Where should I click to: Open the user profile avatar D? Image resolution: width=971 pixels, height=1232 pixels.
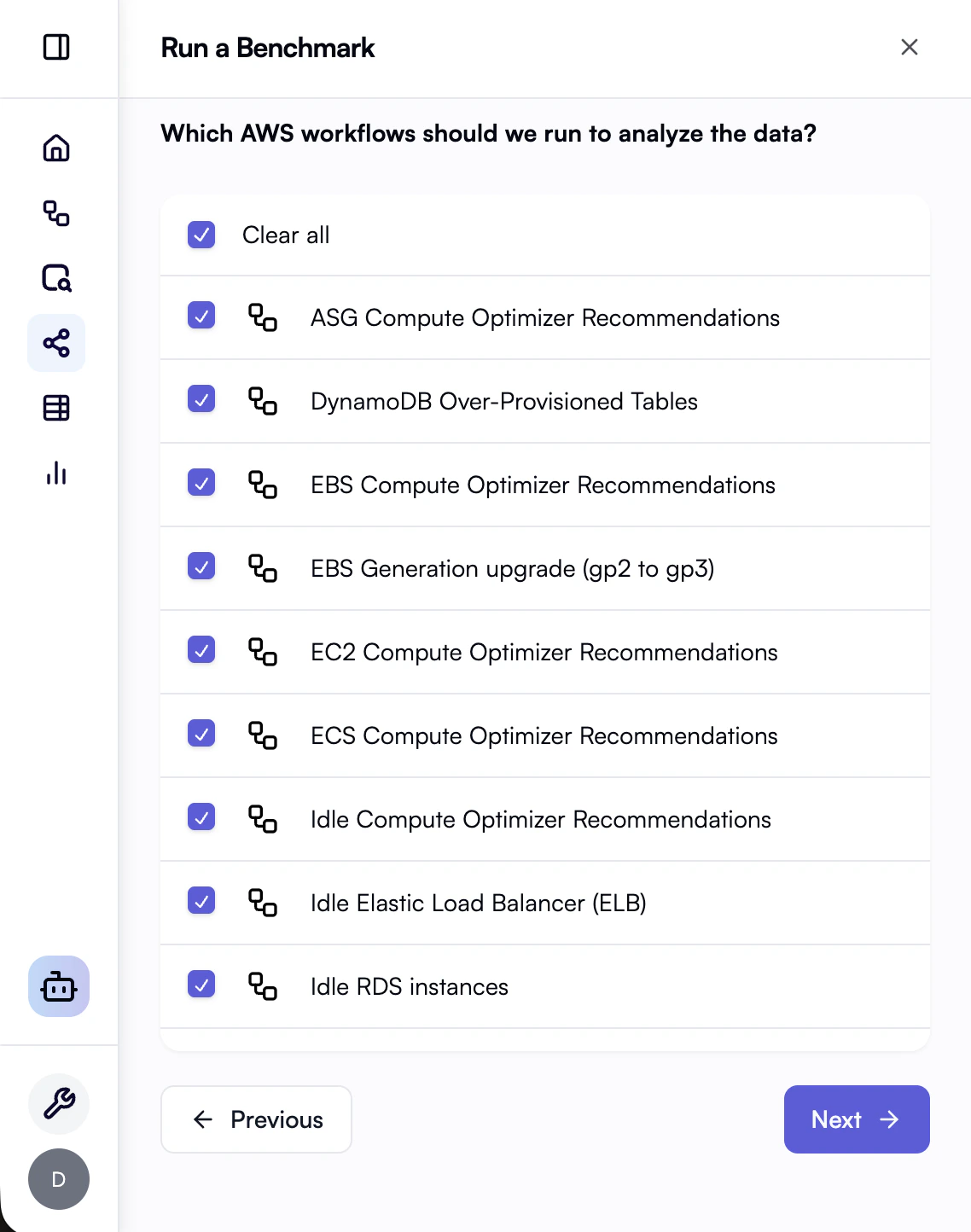point(58,1179)
